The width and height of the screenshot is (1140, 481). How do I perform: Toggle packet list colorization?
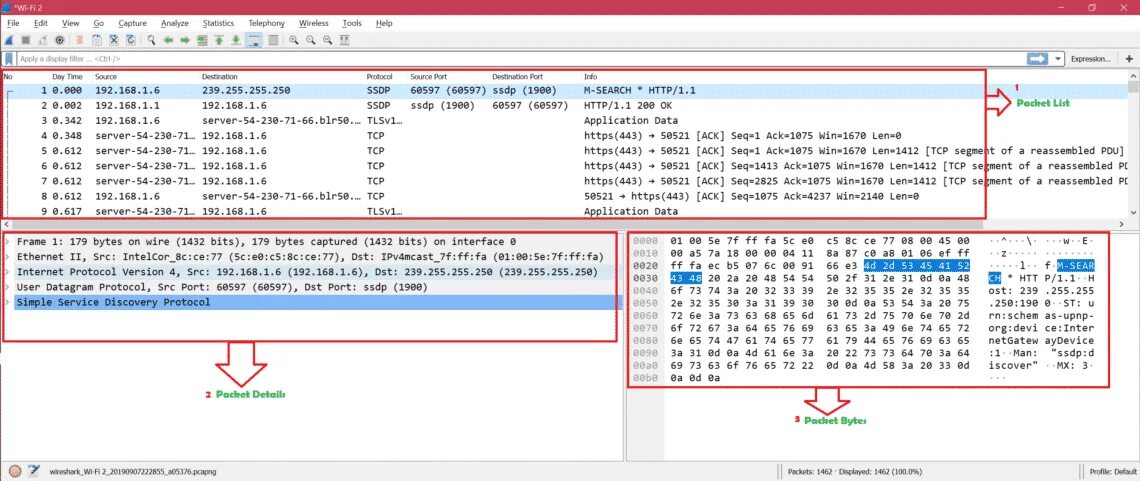coord(273,40)
